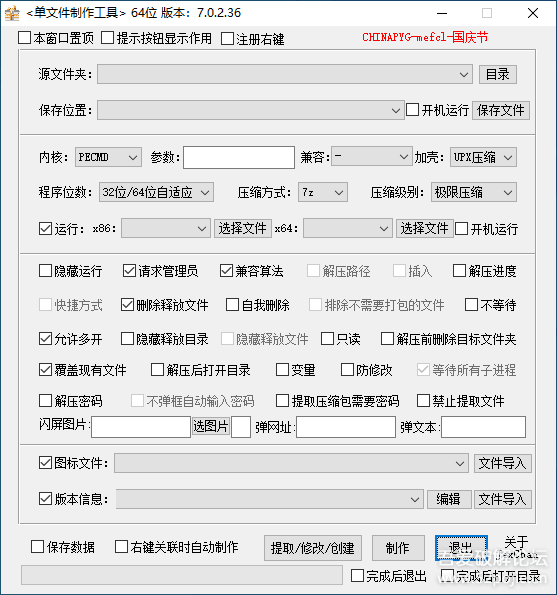
Task: Click the 选图片 button
Action: click(211, 426)
